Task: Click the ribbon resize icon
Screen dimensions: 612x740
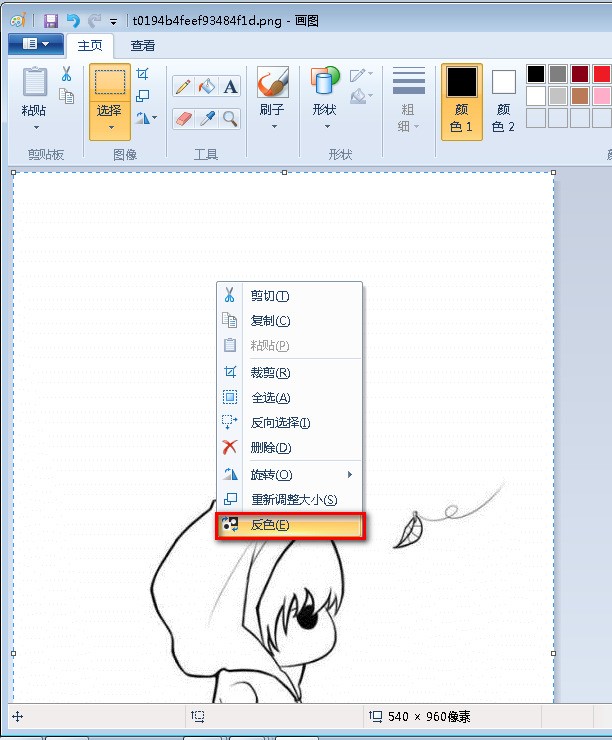Action: tap(143, 96)
